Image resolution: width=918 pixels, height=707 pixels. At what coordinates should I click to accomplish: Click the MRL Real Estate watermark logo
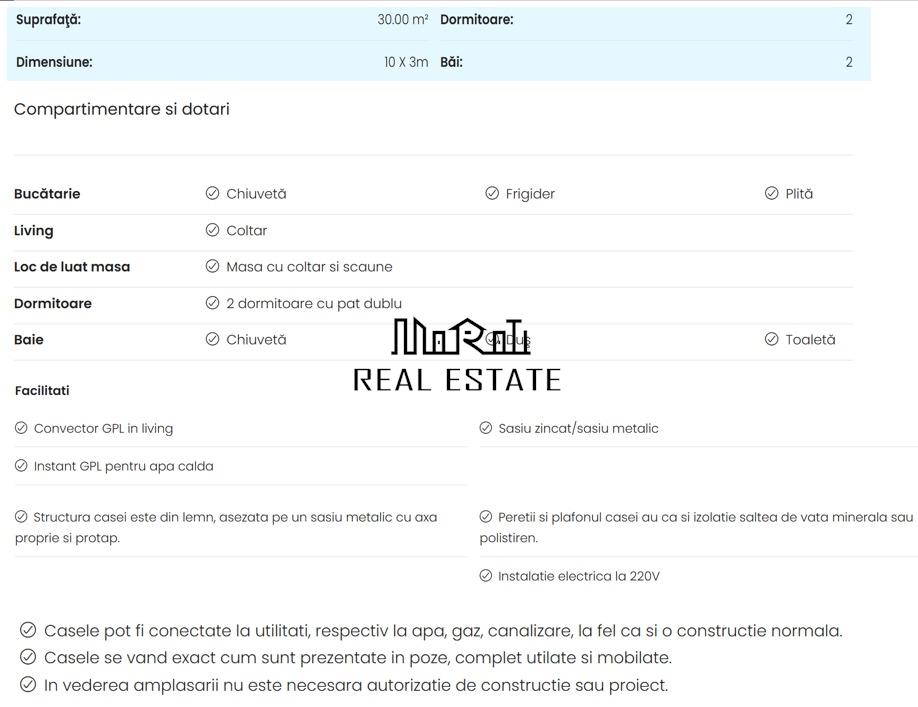[x=458, y=355]
